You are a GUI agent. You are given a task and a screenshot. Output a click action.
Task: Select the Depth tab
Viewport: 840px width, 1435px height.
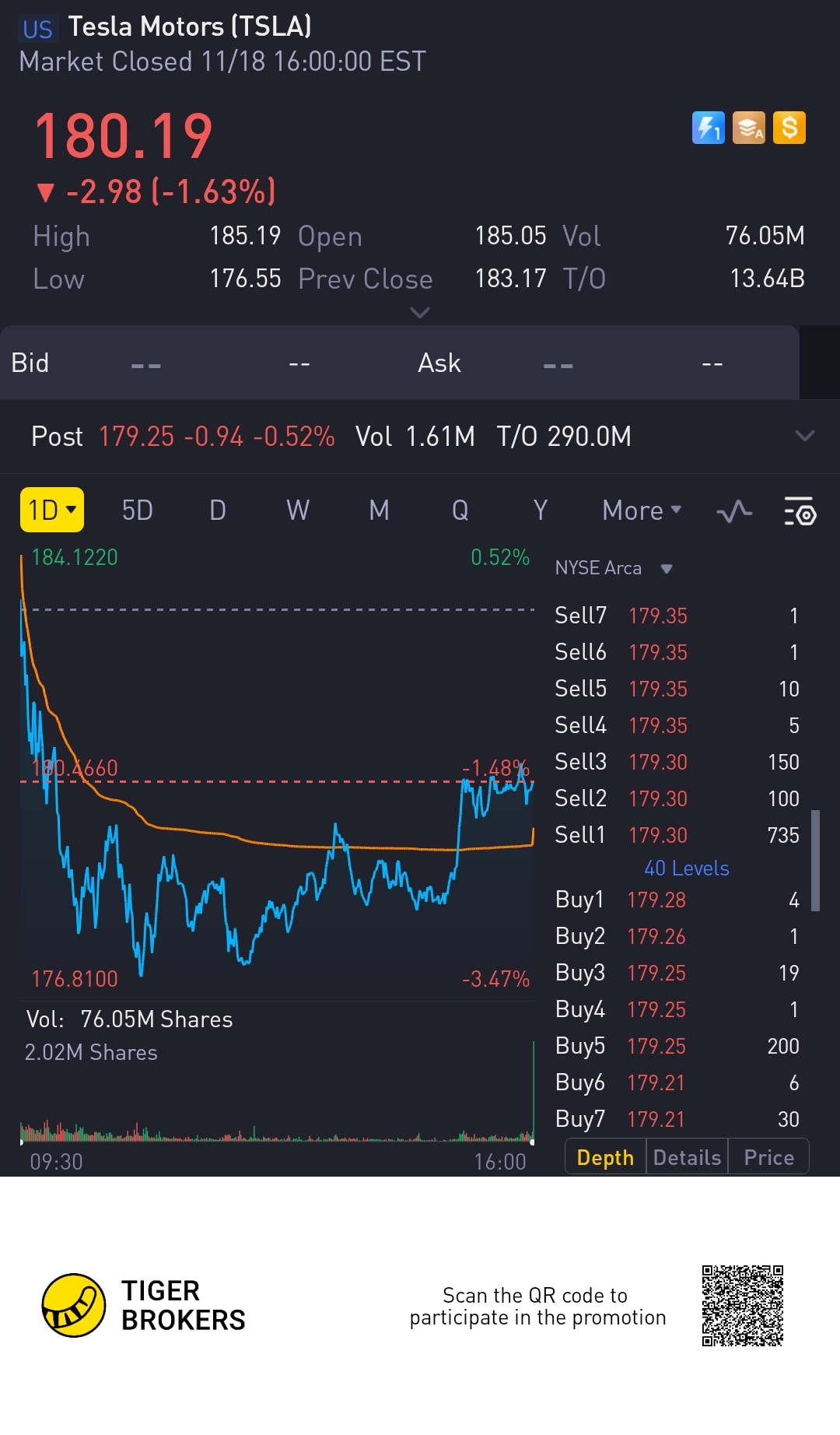click(x=605, y=1157)
